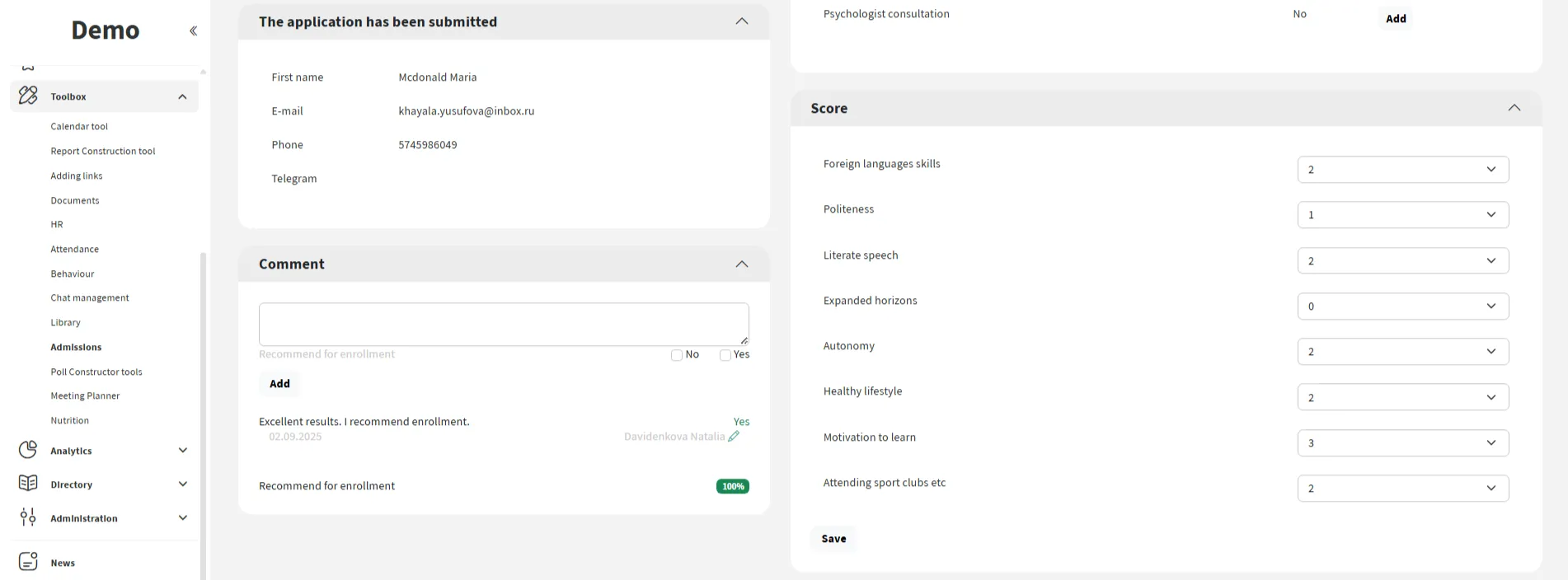Open the Motivation to learn dropdown

click(x=1402, y=443)
